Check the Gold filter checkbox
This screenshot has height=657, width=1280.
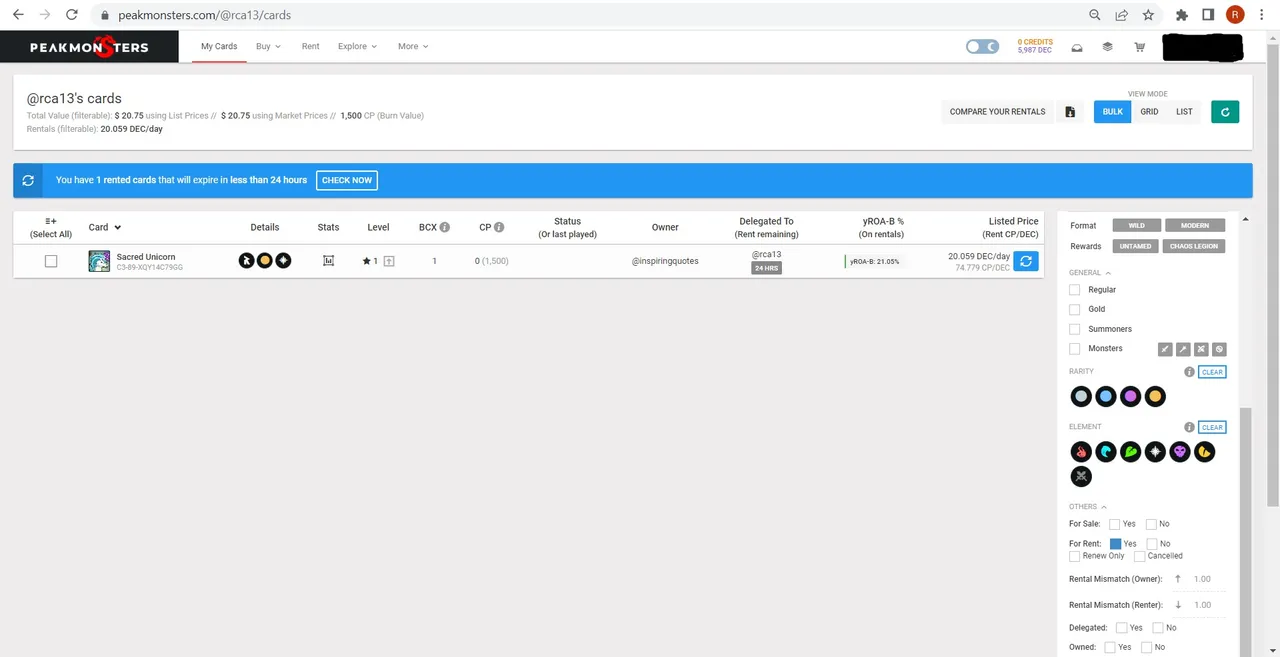[x=1075, y=309]
